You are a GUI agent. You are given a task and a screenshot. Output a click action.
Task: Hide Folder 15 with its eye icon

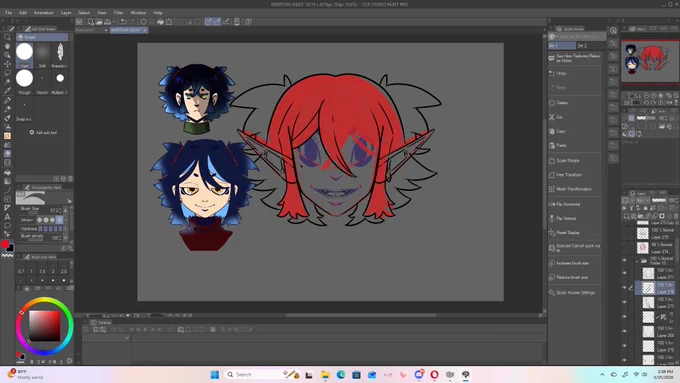[x=624, y=261]
